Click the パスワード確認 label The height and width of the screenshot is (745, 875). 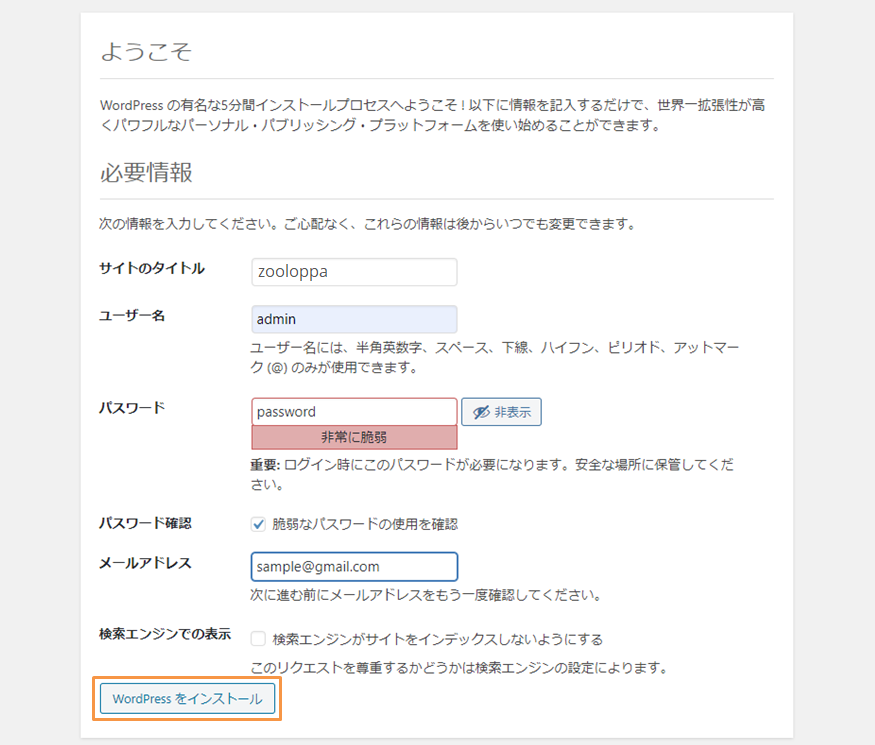(145, 523)
